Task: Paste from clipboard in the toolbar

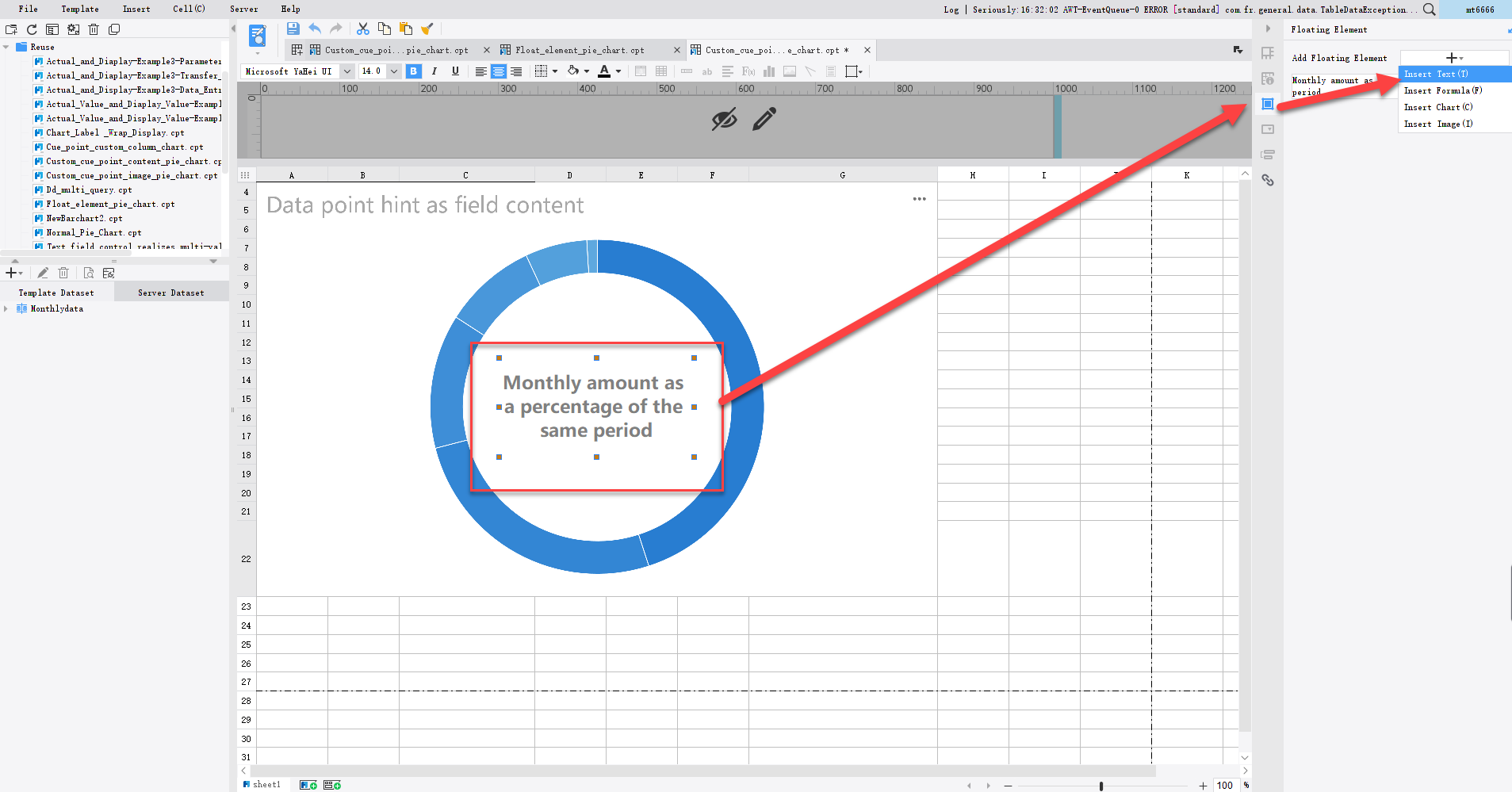Action: click(x=406, y=29)
